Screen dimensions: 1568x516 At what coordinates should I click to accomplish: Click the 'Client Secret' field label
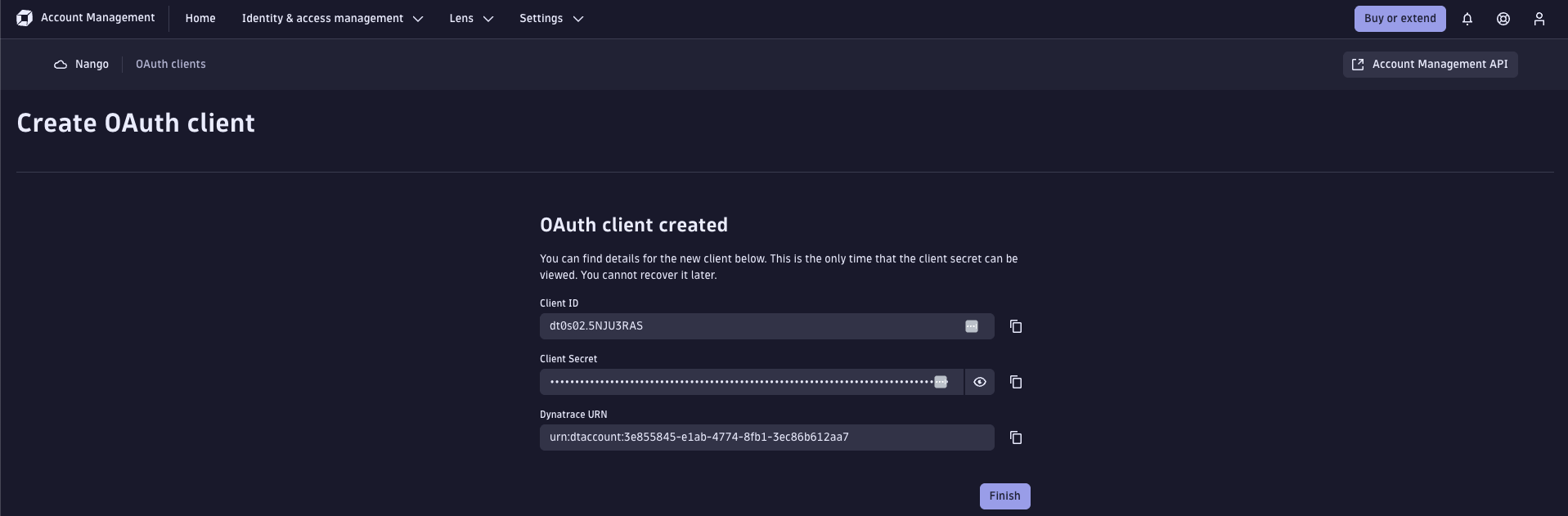point(568,359)
